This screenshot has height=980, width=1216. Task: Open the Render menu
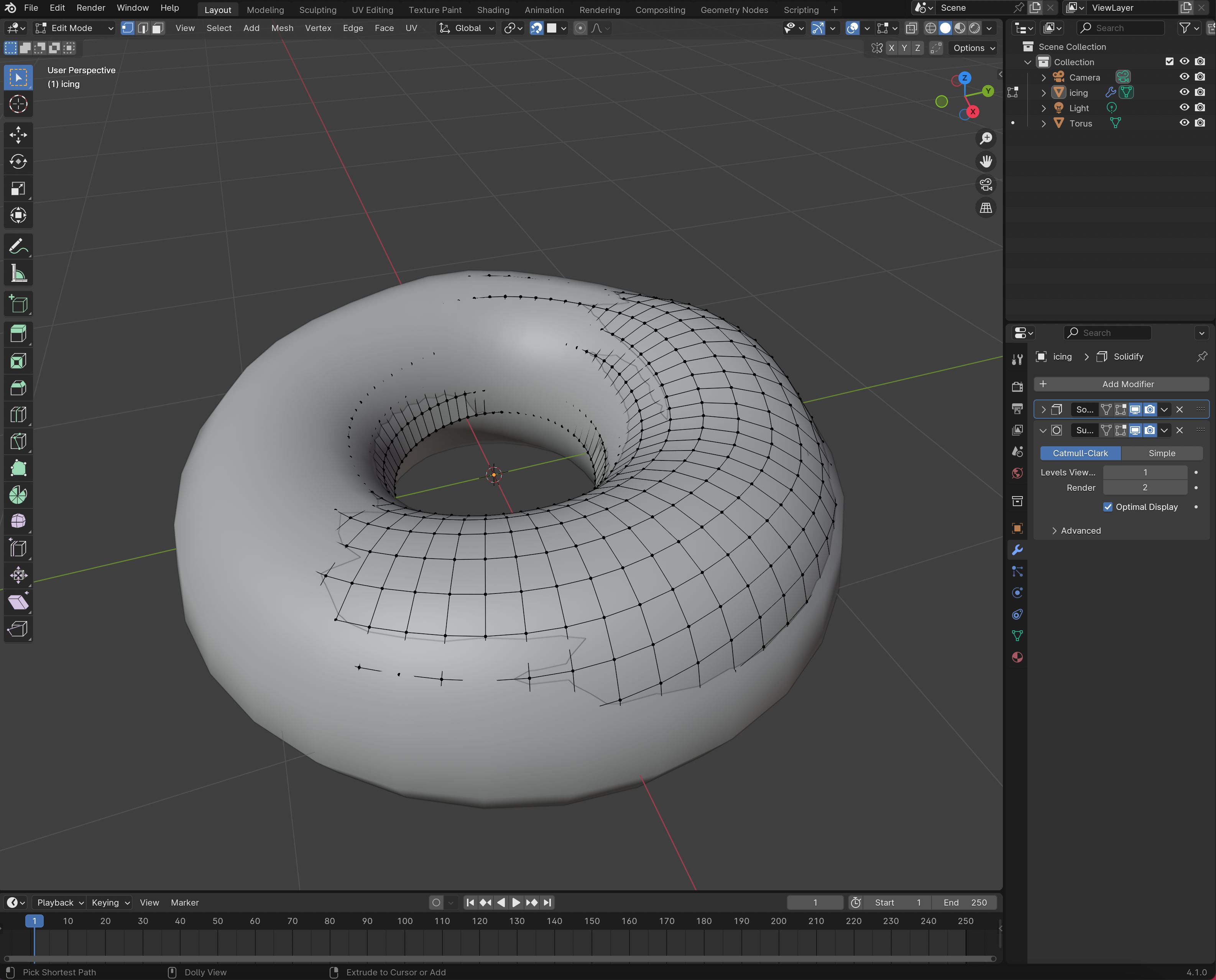click(x=91, y=8)
